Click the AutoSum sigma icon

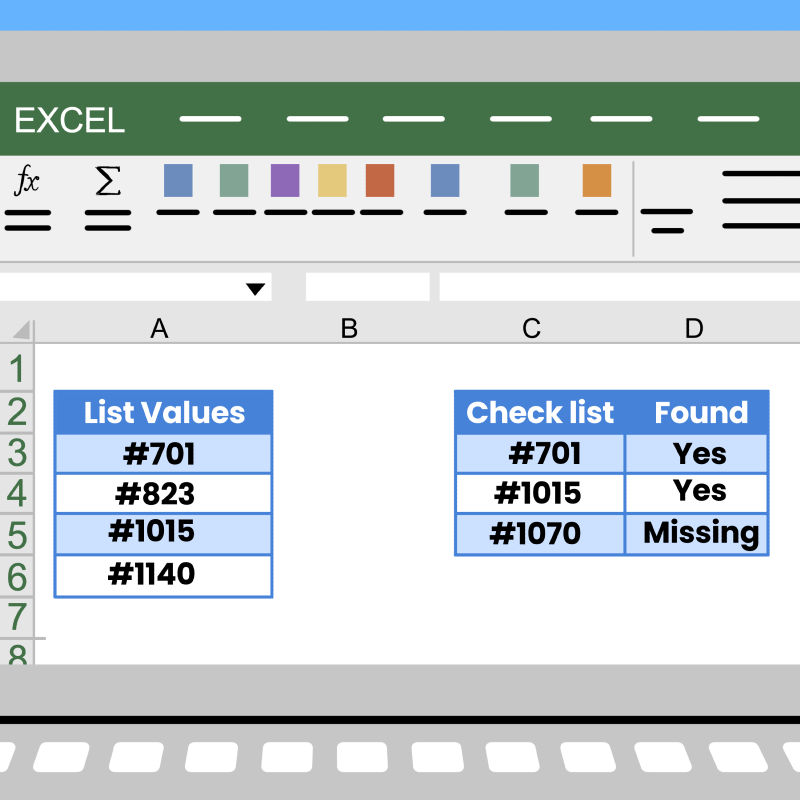pos(107,181)
